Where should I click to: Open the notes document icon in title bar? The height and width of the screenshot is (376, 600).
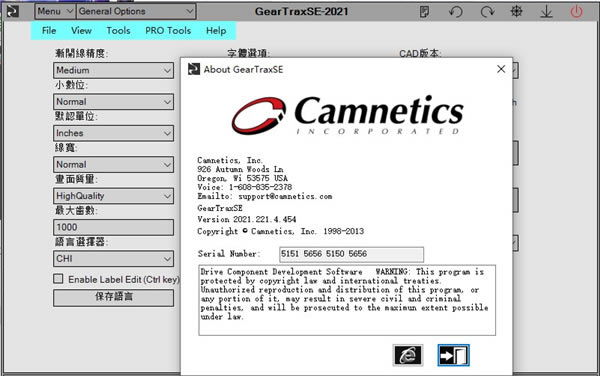[x=424, y=11]
